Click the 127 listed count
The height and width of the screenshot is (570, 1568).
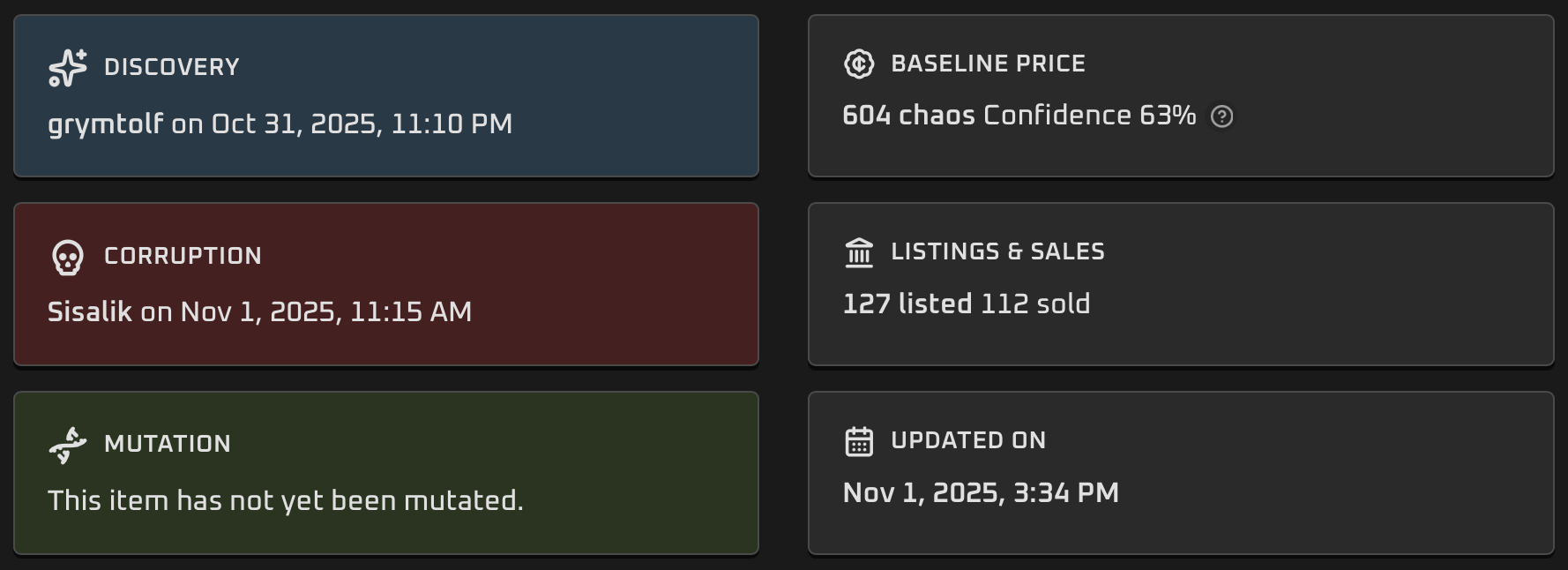[907, 304]
